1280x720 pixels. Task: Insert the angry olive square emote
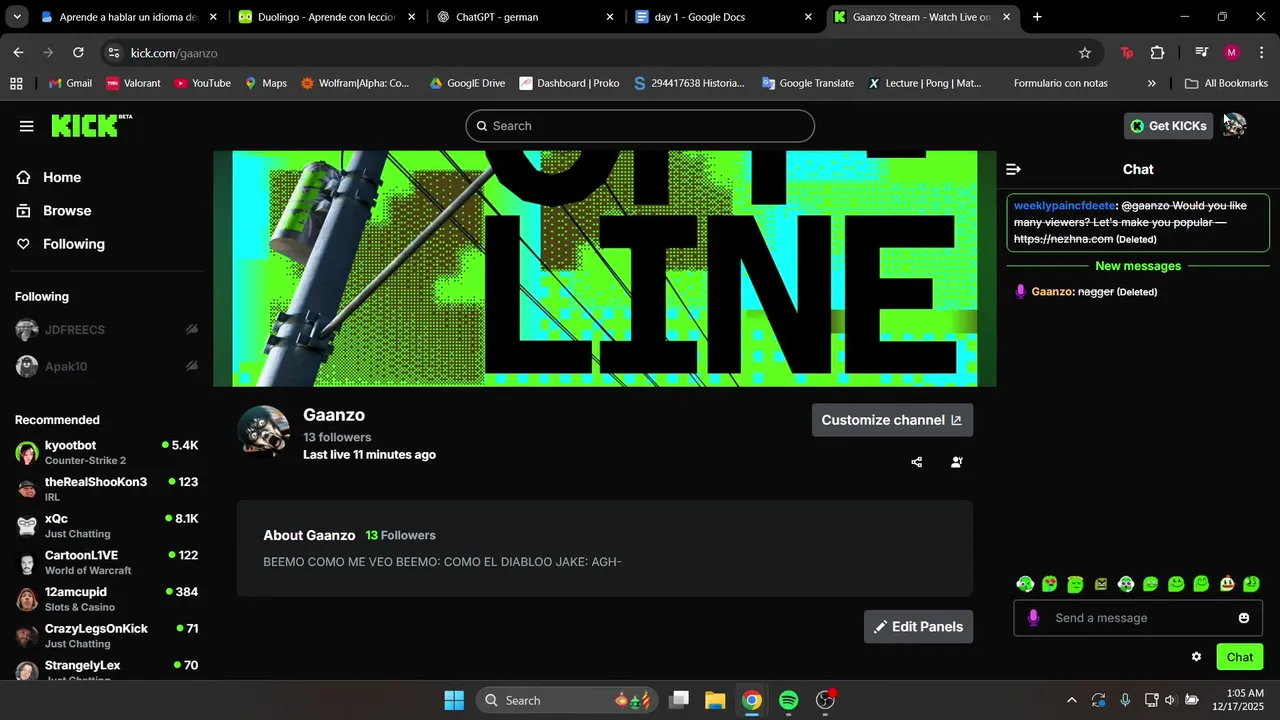coord(1101,584)
